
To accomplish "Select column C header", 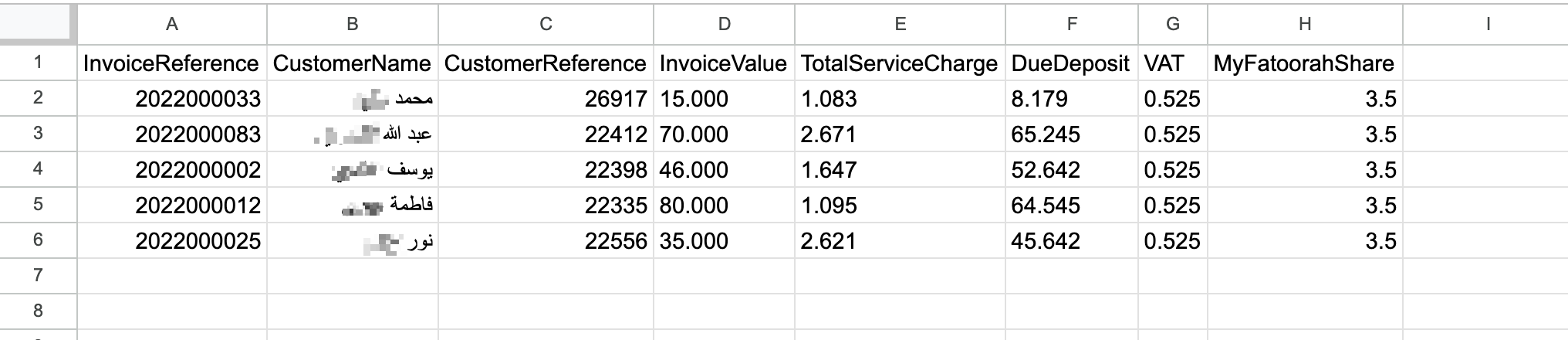I will pos(546,24).
